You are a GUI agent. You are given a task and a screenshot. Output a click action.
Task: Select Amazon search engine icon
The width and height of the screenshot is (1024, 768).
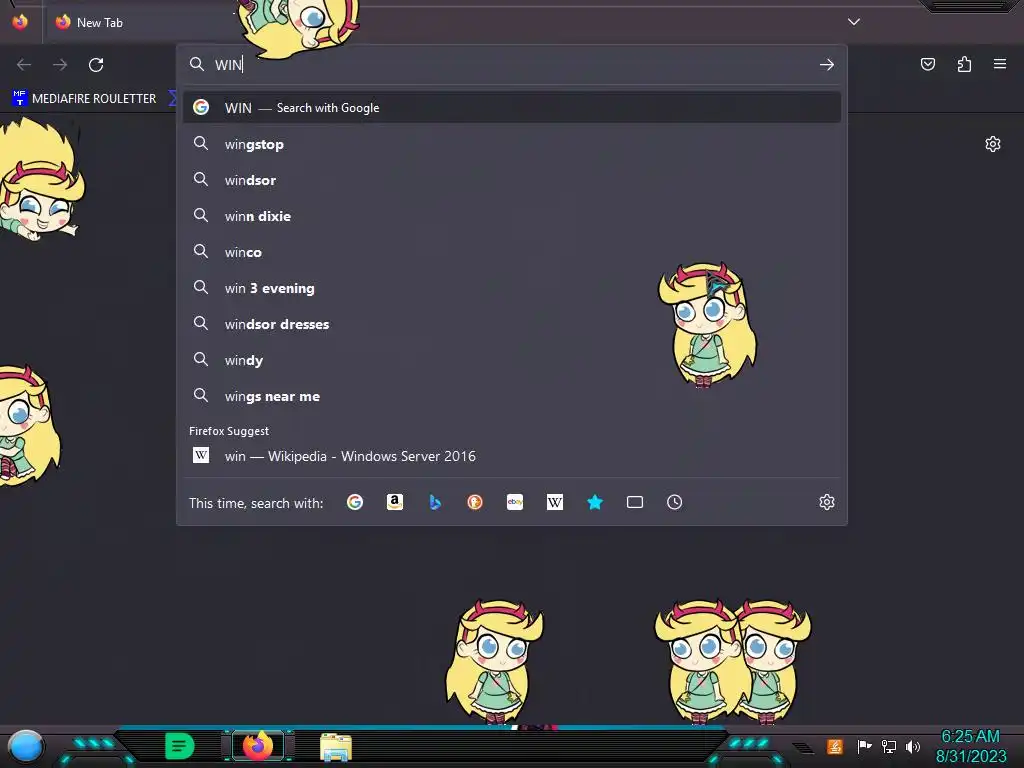[x=394, y=502]
